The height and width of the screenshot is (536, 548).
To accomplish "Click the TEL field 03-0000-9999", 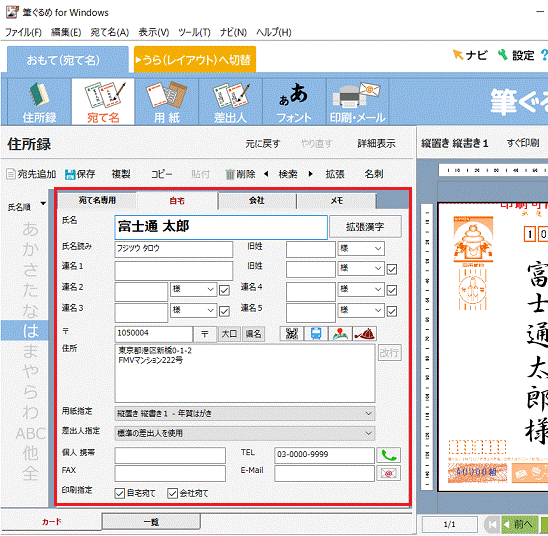I will coord(324,455).
